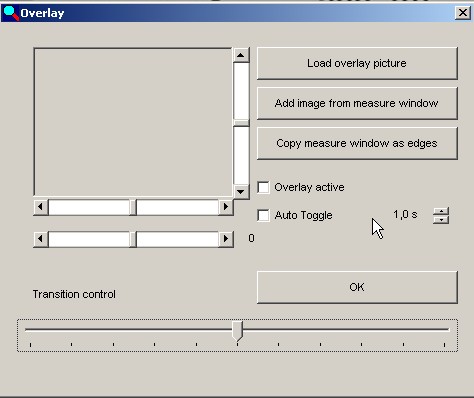Enable the Auto Toggle checkbox
The width and height of the screenshot is (474, 398).
[263, 215]
